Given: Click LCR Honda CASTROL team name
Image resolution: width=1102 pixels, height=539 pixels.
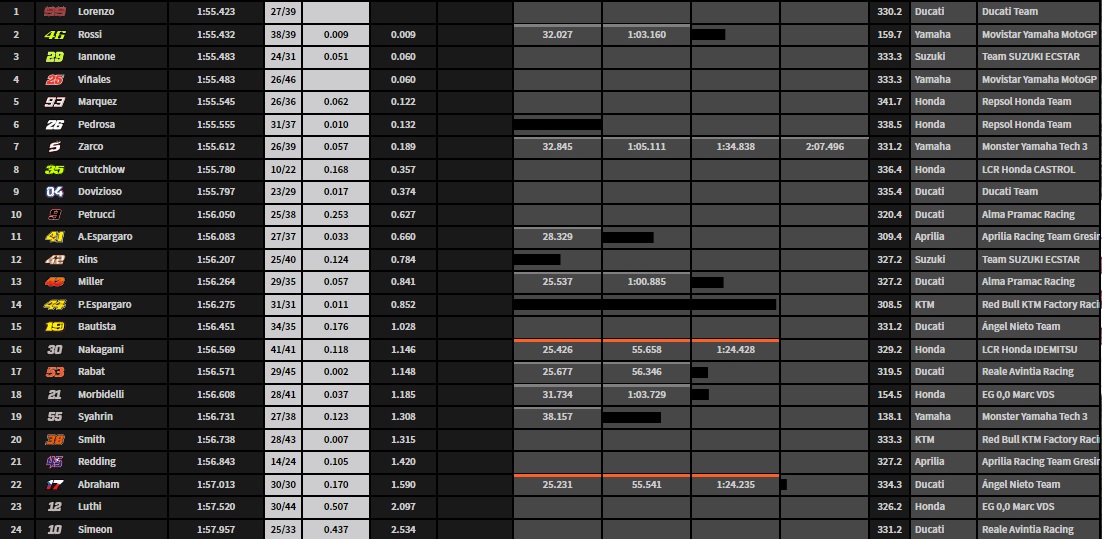Looking at the screenshot, I should [x=1028, y=169].
